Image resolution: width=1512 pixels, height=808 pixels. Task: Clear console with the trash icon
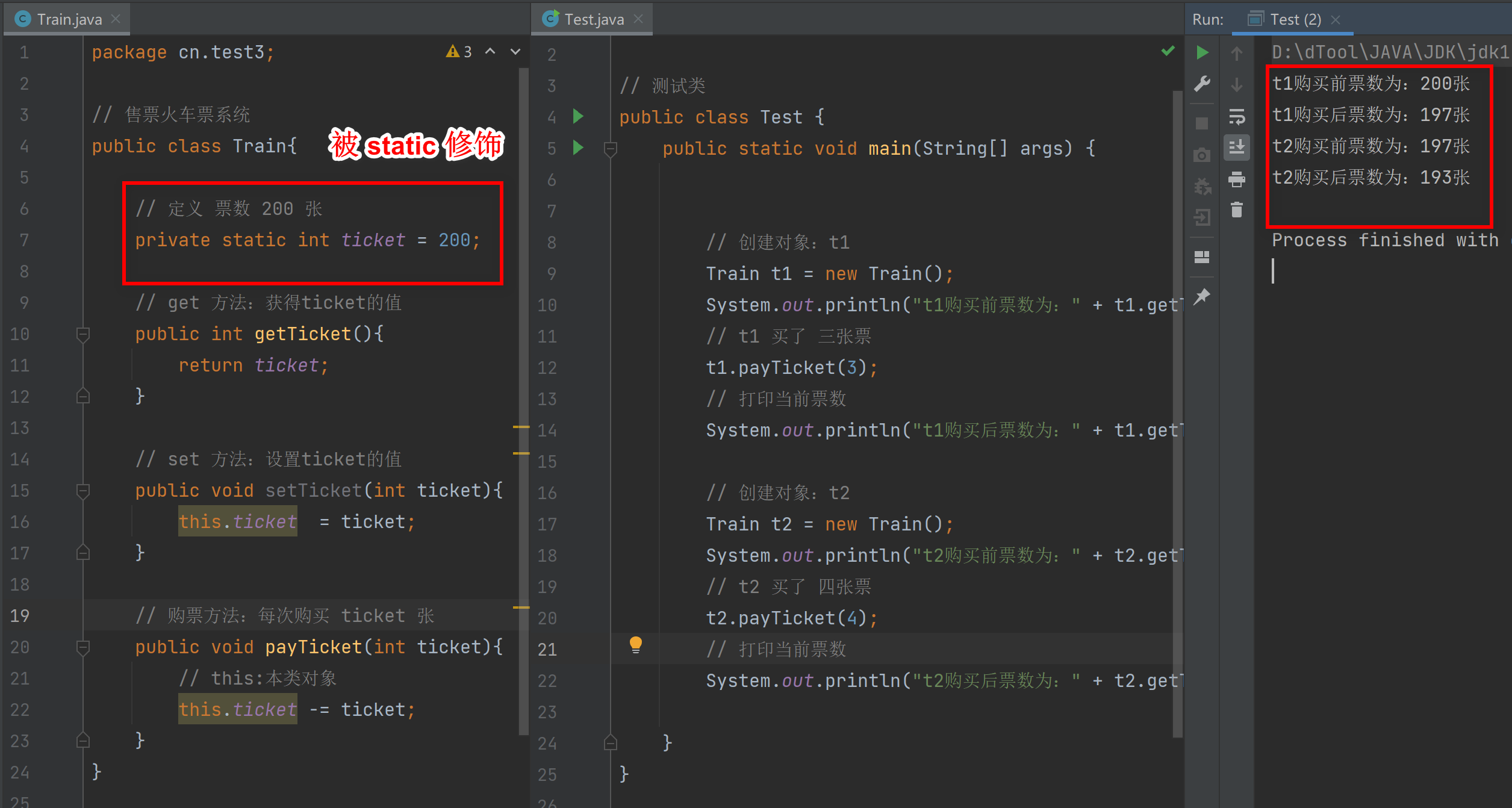(1236, 210)
